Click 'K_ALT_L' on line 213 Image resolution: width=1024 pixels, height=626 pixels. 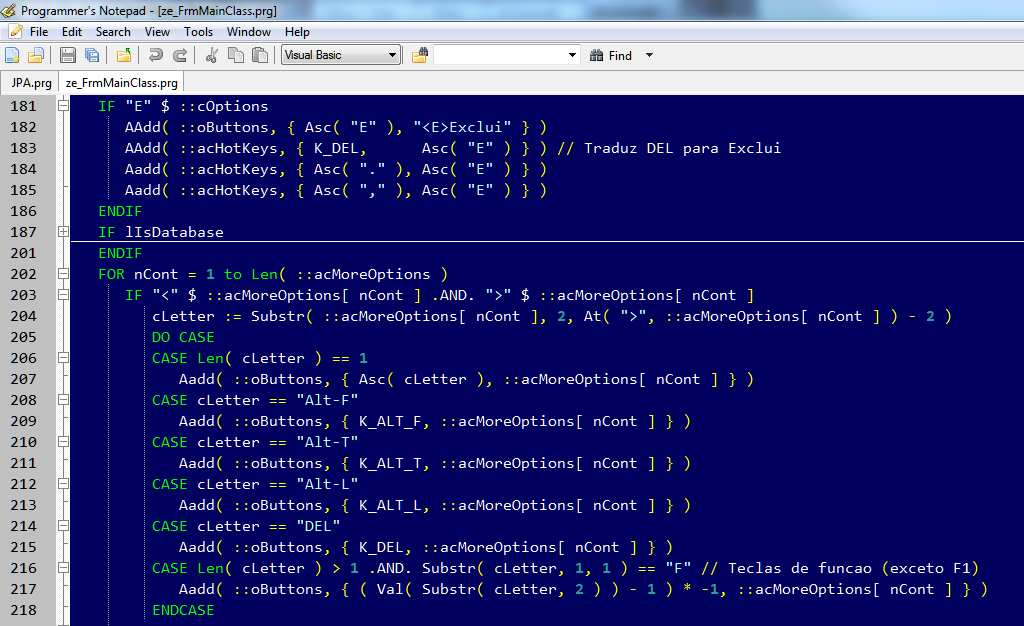pos(390,505)
